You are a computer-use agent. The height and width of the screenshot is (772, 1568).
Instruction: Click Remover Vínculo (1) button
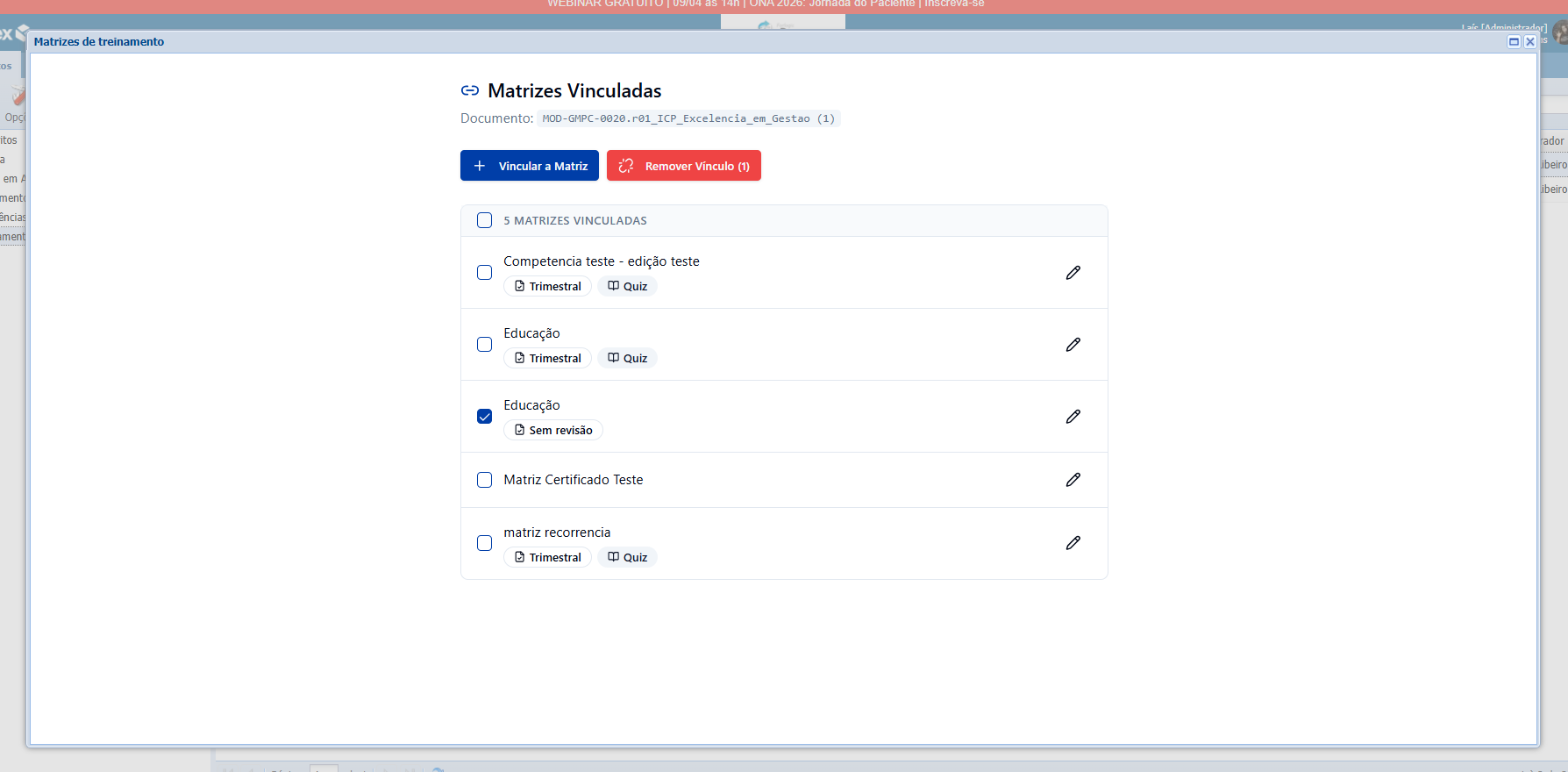click(x=683, y=166)
